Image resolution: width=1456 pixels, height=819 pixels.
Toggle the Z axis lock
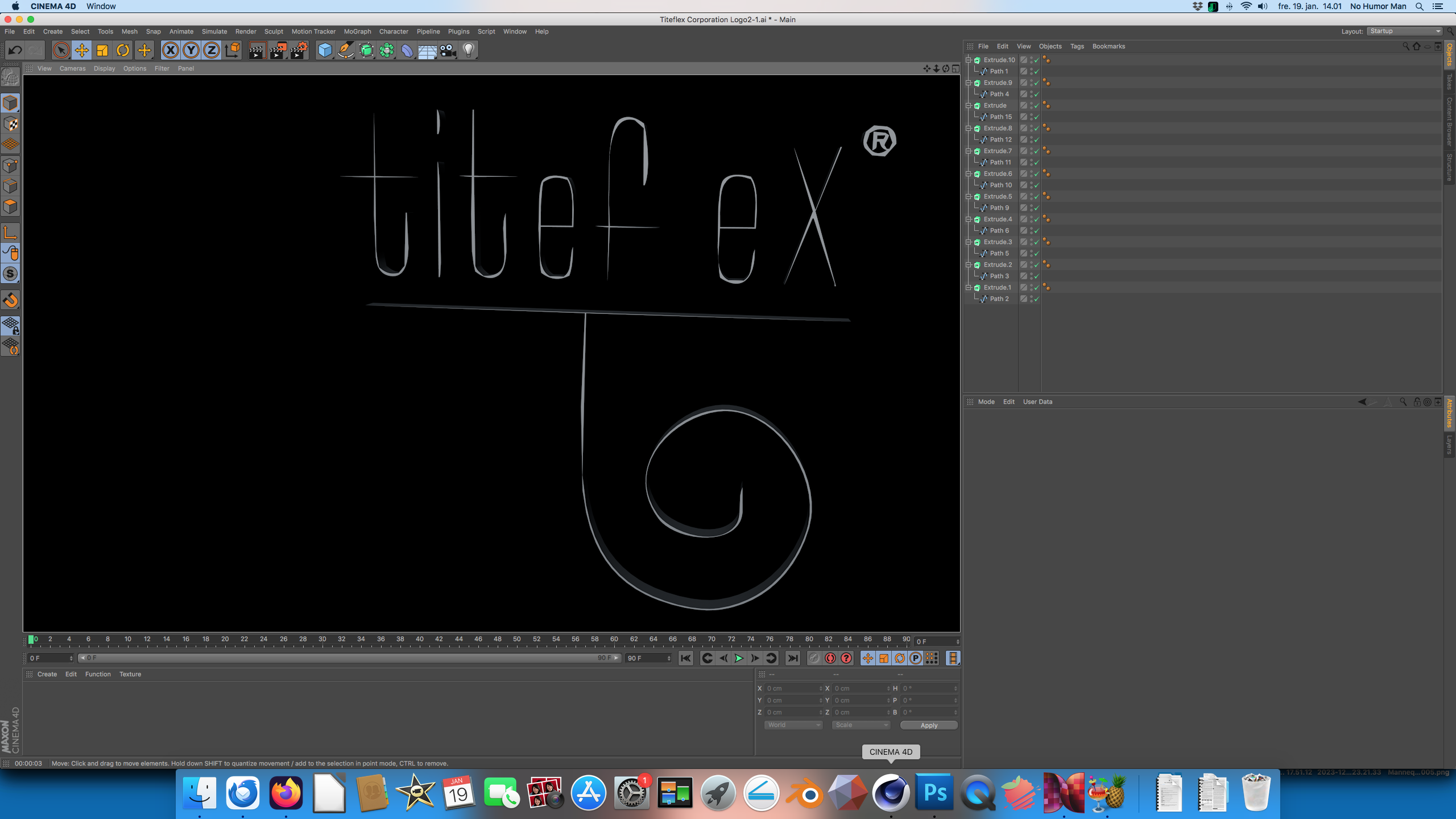click(x=212, y=50)
